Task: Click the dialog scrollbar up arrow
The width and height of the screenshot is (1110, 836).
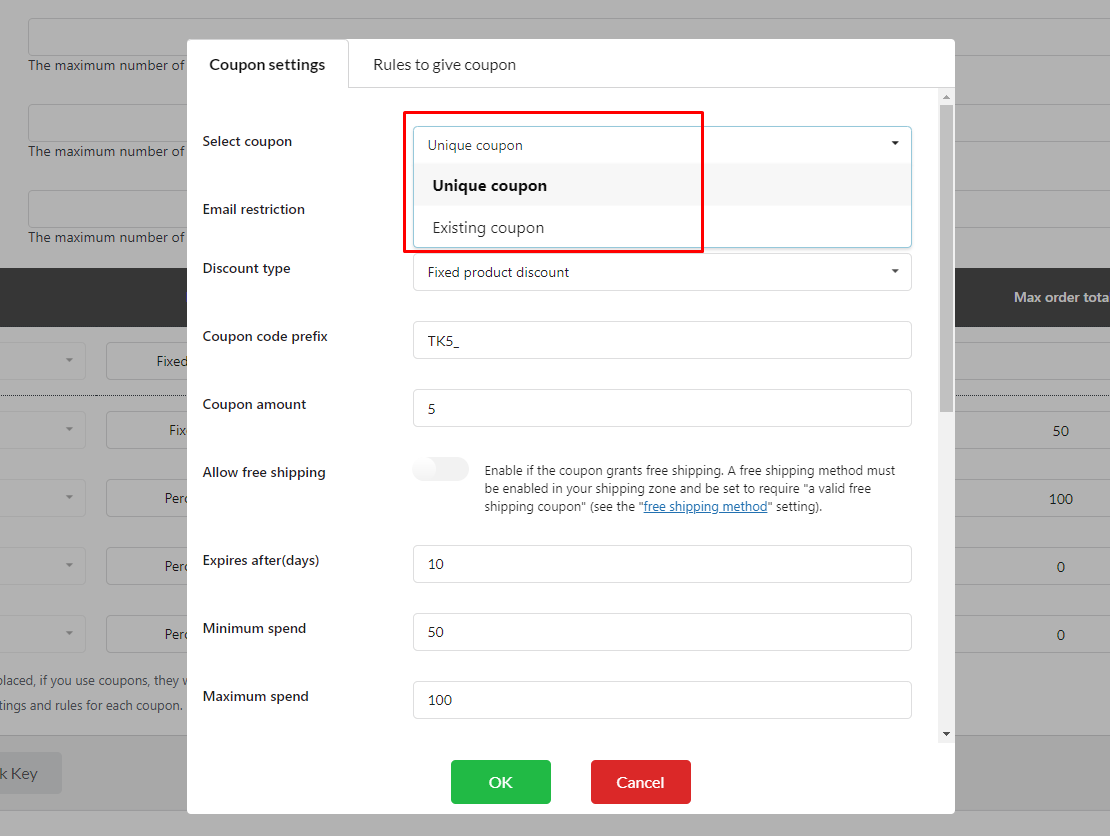Action: pyautogui.click(x=946, y=97)
